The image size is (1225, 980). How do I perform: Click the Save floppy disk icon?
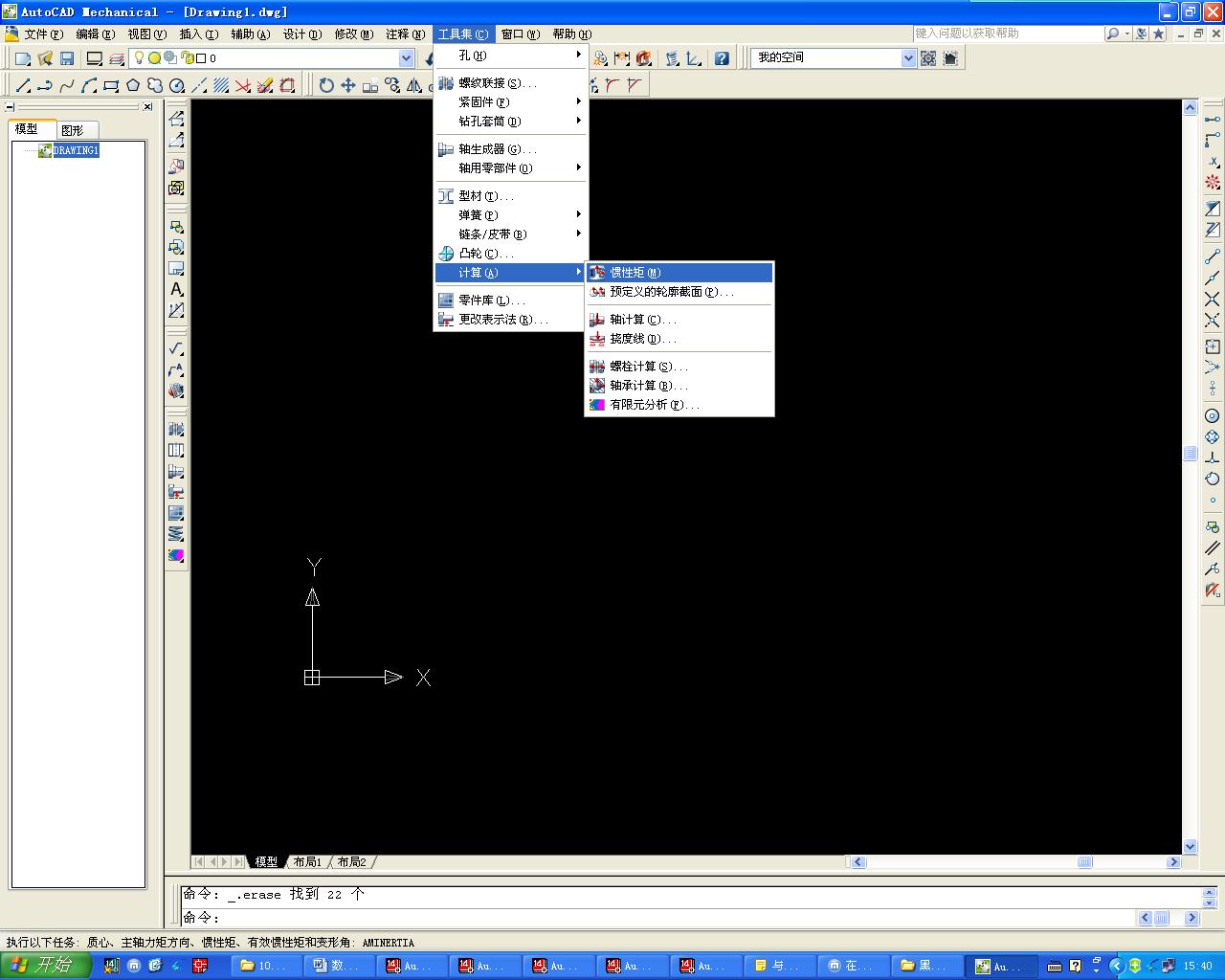click(67, 58)
